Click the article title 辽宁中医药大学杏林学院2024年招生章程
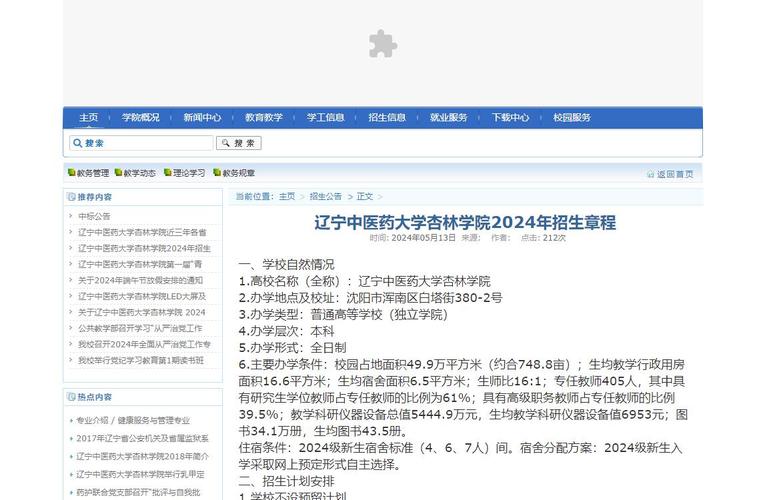This screenshot has width=767, height=500. pyautogui.click(x=465, y=223)
